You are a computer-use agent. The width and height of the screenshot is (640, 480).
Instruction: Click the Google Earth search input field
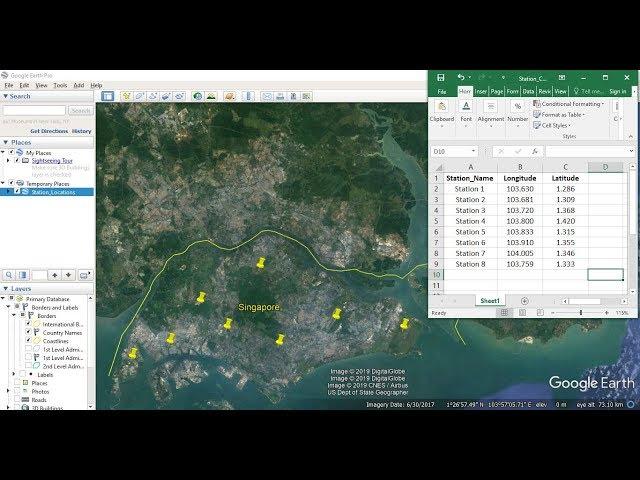(34, 111)
